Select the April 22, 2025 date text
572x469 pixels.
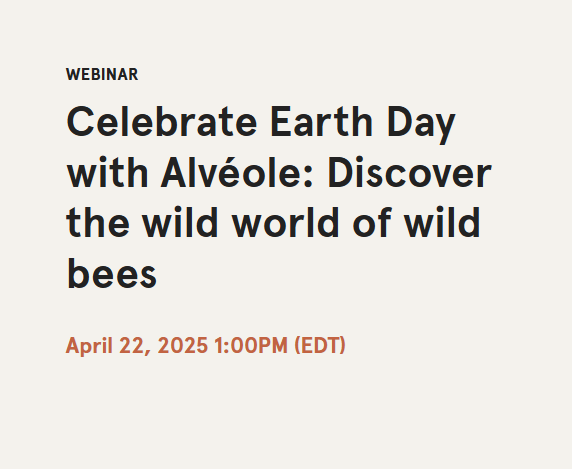click(x=137, y=345)
